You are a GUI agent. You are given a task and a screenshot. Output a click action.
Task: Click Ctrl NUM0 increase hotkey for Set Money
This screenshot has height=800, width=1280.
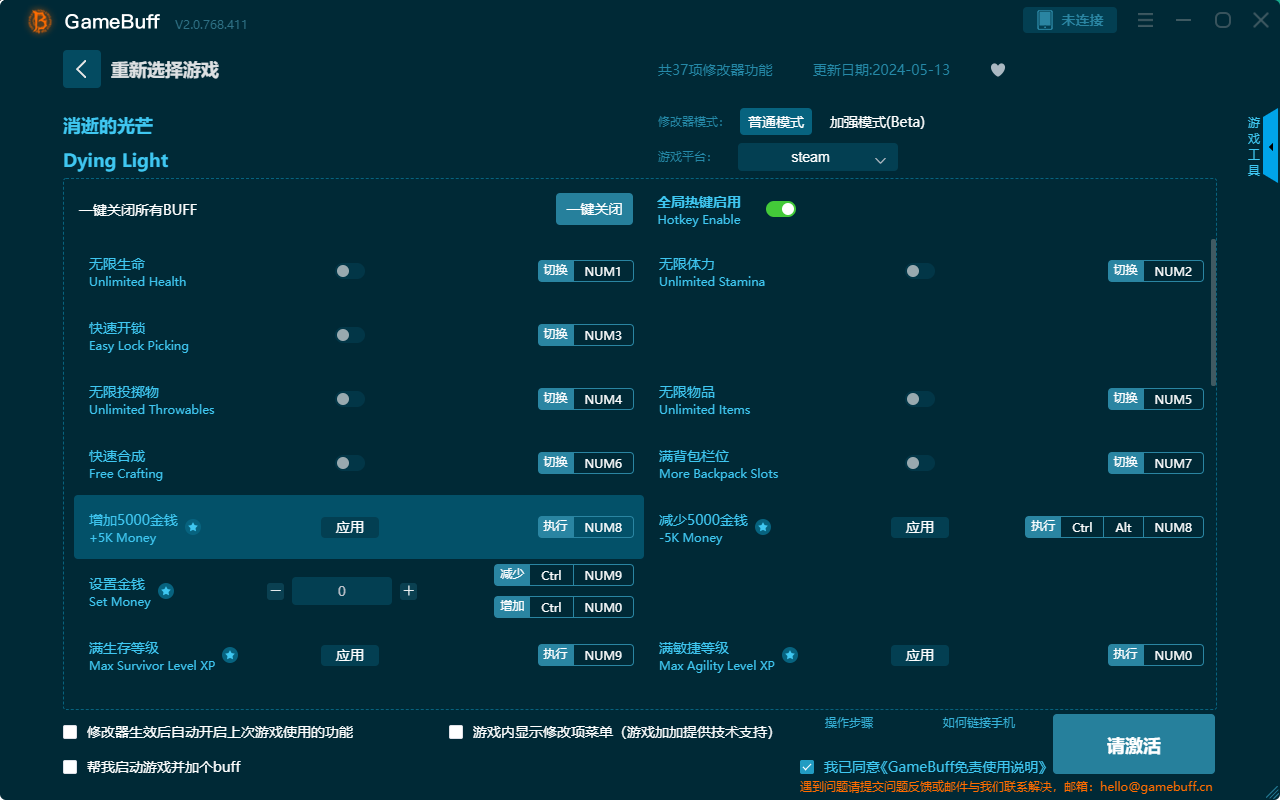(x=564, y=607)
